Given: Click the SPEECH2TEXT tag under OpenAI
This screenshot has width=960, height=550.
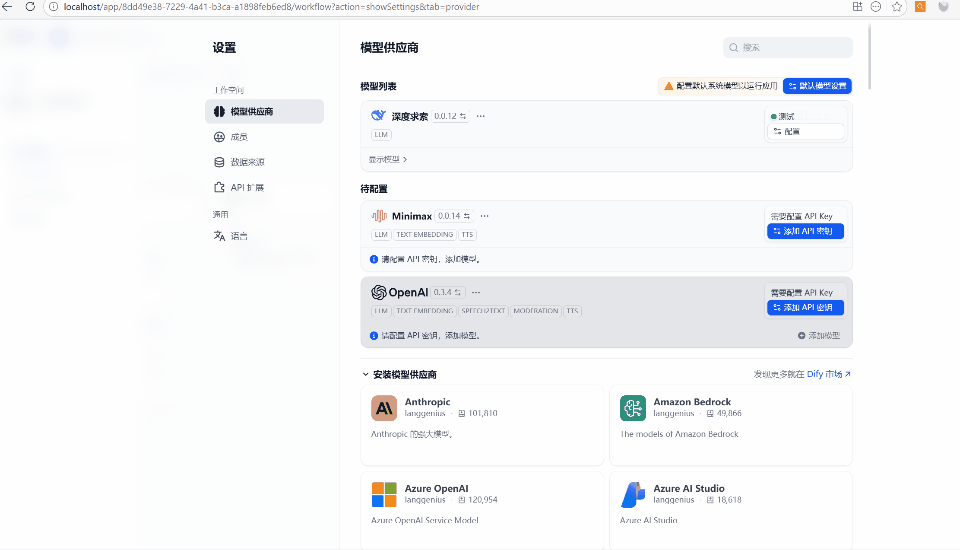Looking at the screenshot, I should pos(483,311).
